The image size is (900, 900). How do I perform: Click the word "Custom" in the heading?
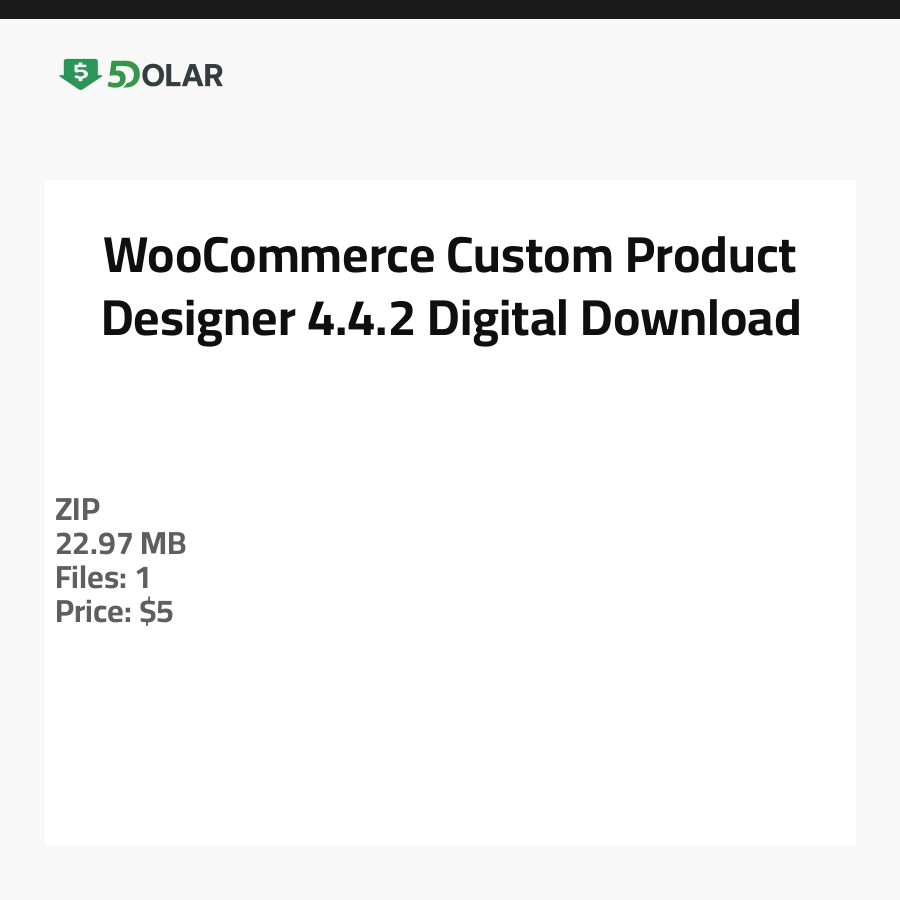click(530, 257)
